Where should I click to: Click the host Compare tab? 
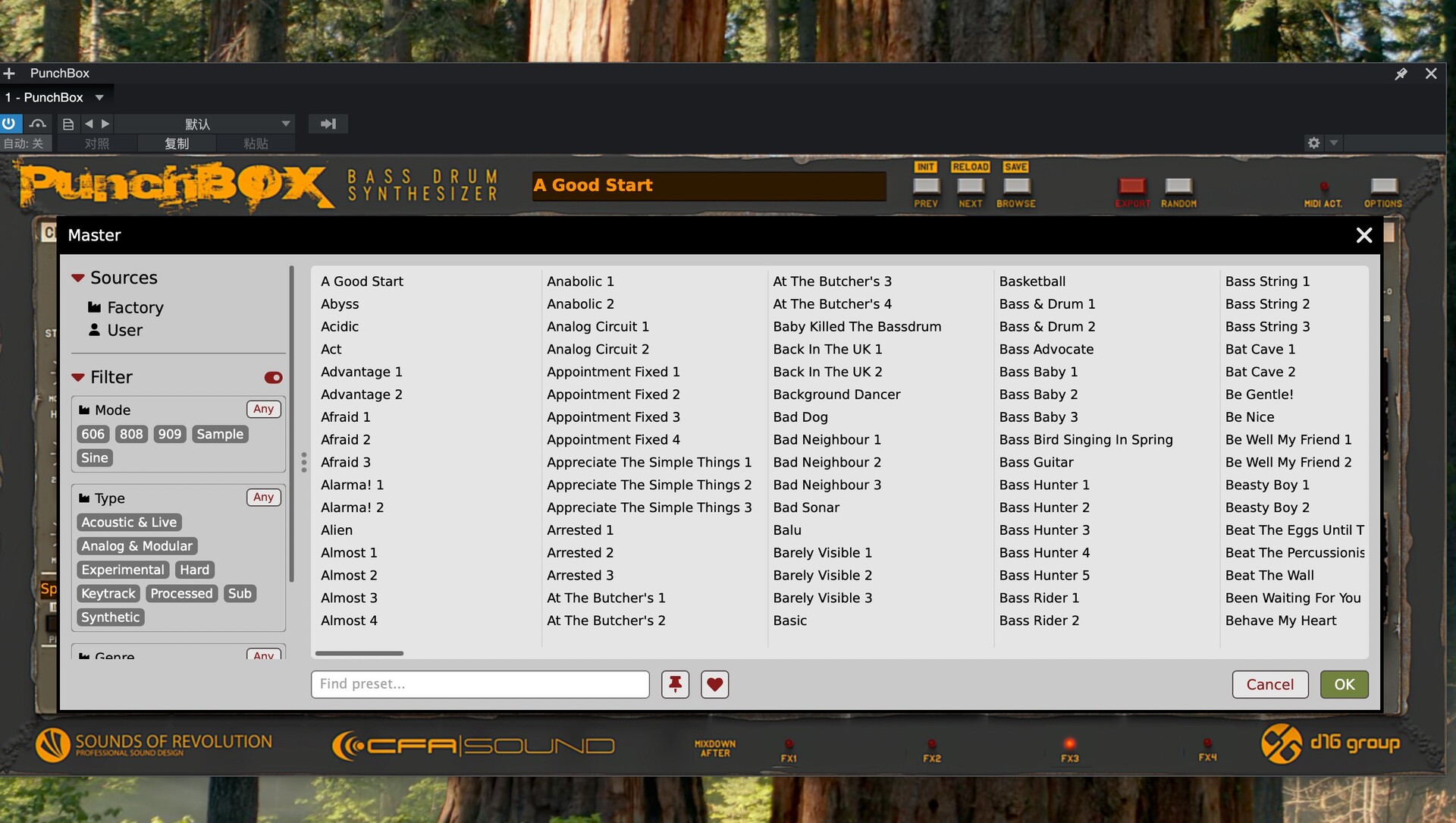tap(97, 143)
